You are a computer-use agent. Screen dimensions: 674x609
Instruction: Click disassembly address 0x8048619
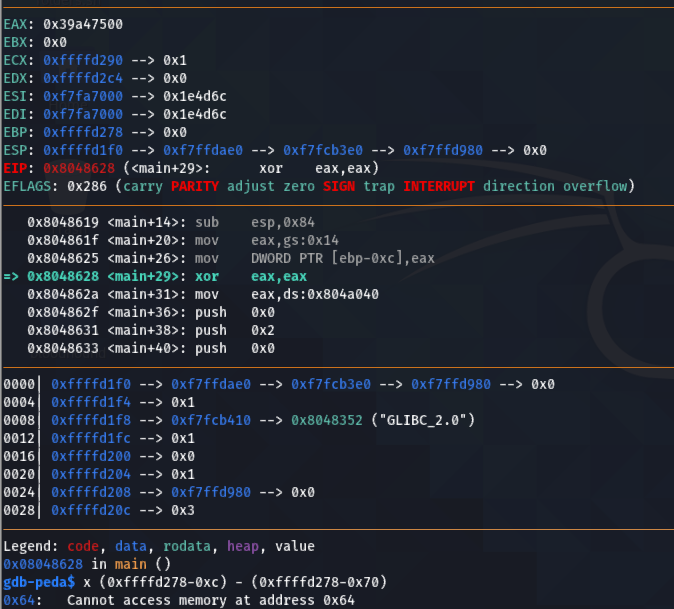click(x=63, y=222)
